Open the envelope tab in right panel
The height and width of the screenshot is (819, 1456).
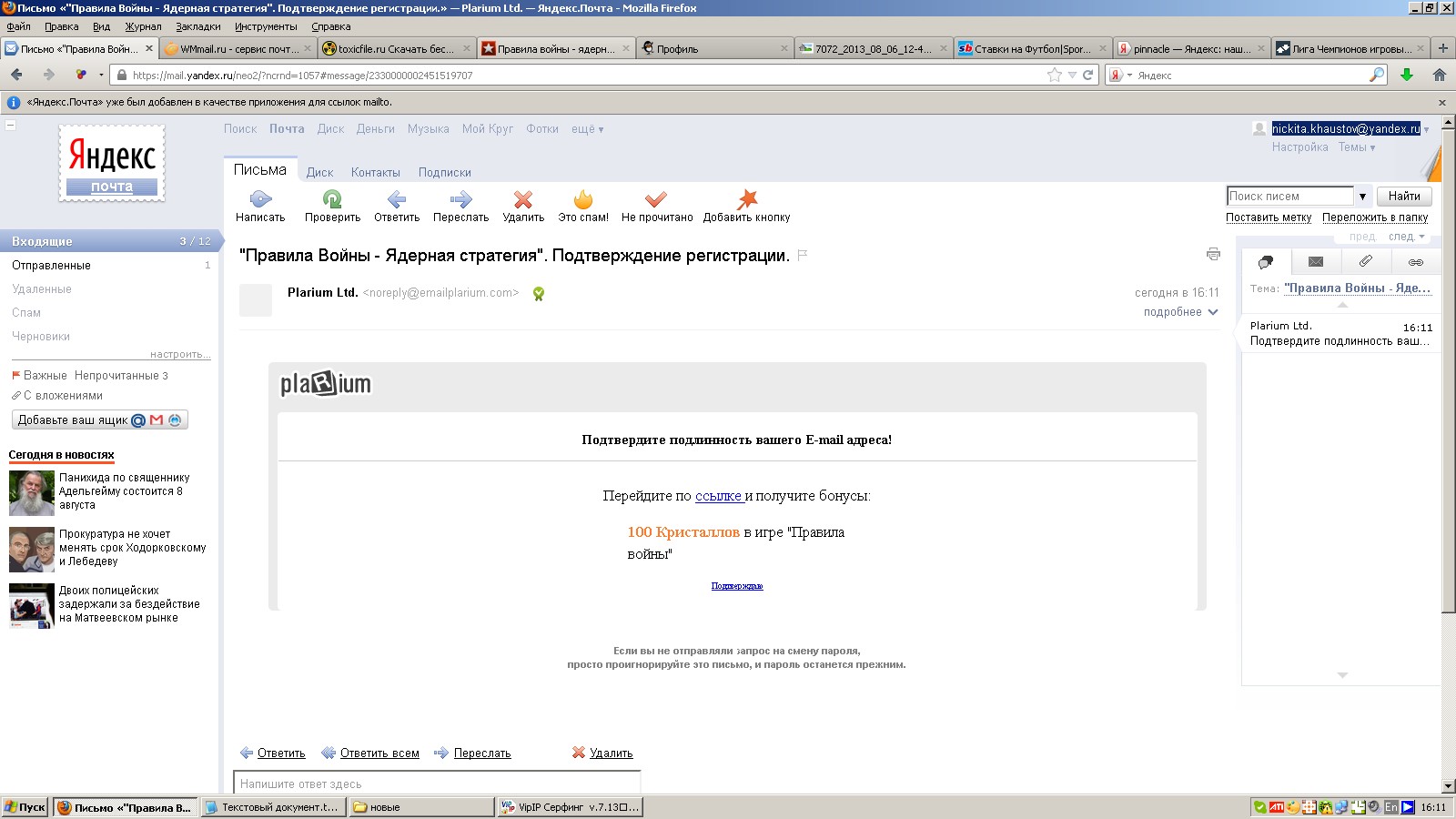pos(1316,262)
